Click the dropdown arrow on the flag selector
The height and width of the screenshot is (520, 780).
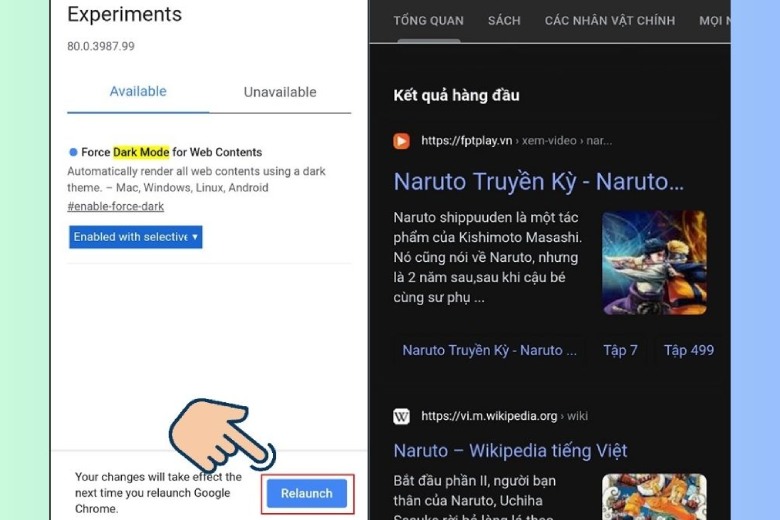tap(195, 237)
